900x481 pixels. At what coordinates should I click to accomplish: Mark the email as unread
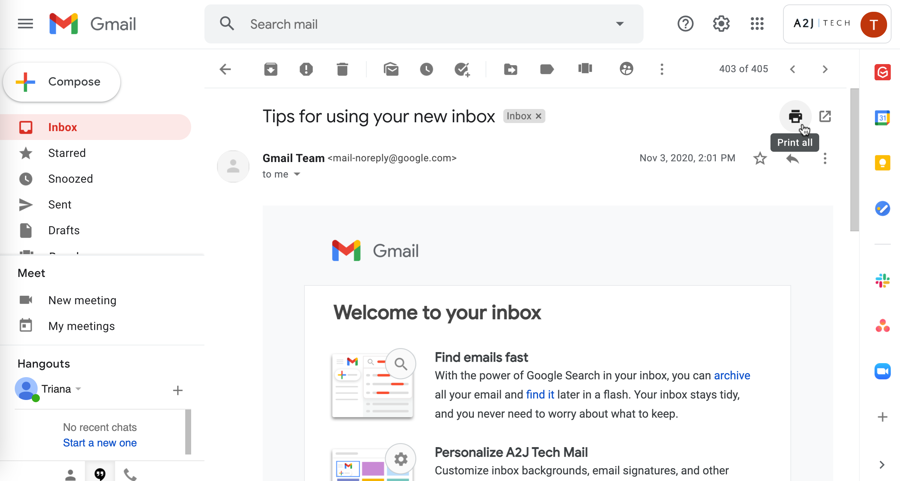click(x=391, y=69)
